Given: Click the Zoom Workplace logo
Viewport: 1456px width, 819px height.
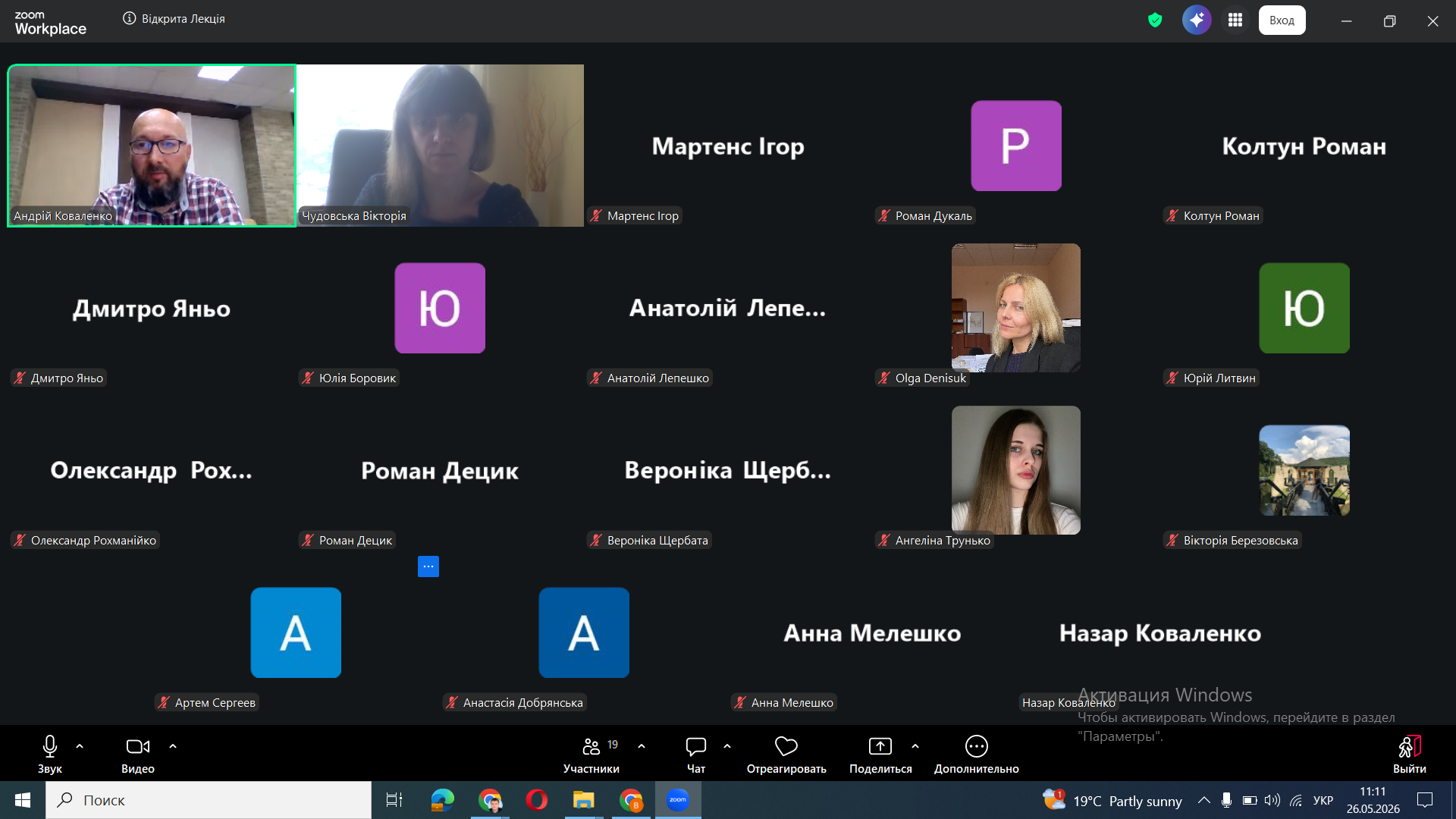Looking at the screenshot, I should [x=50, y=23].
